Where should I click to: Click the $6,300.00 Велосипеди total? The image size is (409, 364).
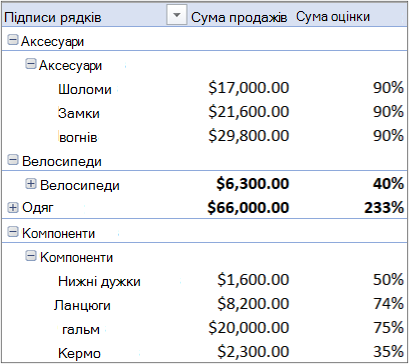pyautogui.click(x=252, y=184)
